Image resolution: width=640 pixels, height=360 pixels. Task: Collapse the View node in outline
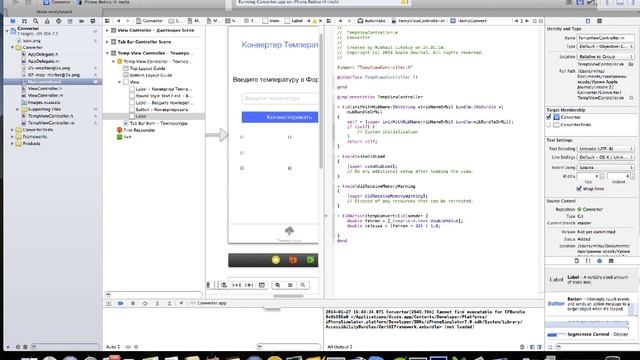(120, 82)
